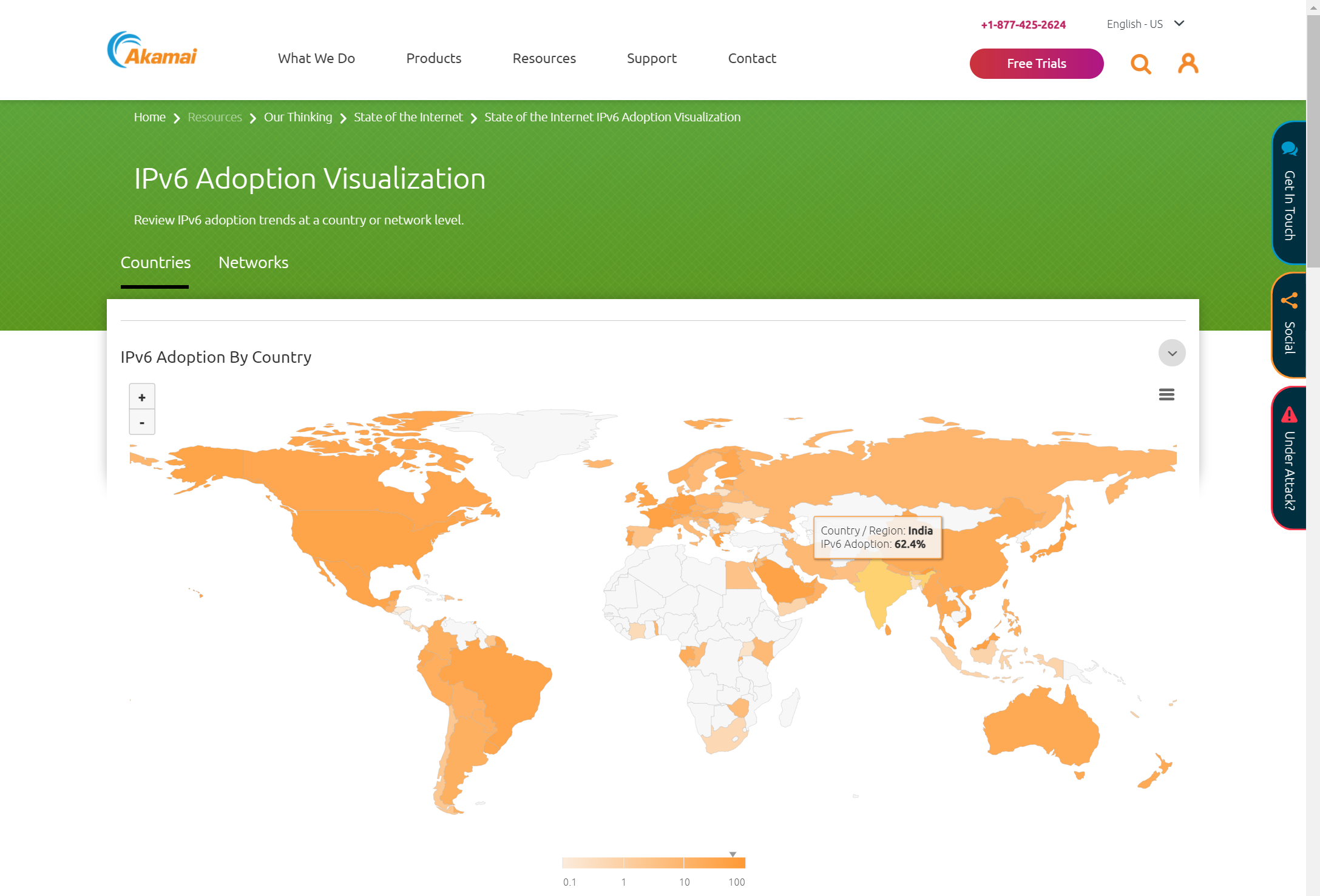Open the What We Do menu
Image resolution: width=1320 pixels, height=896 pixels.
(x=316, y=58)
